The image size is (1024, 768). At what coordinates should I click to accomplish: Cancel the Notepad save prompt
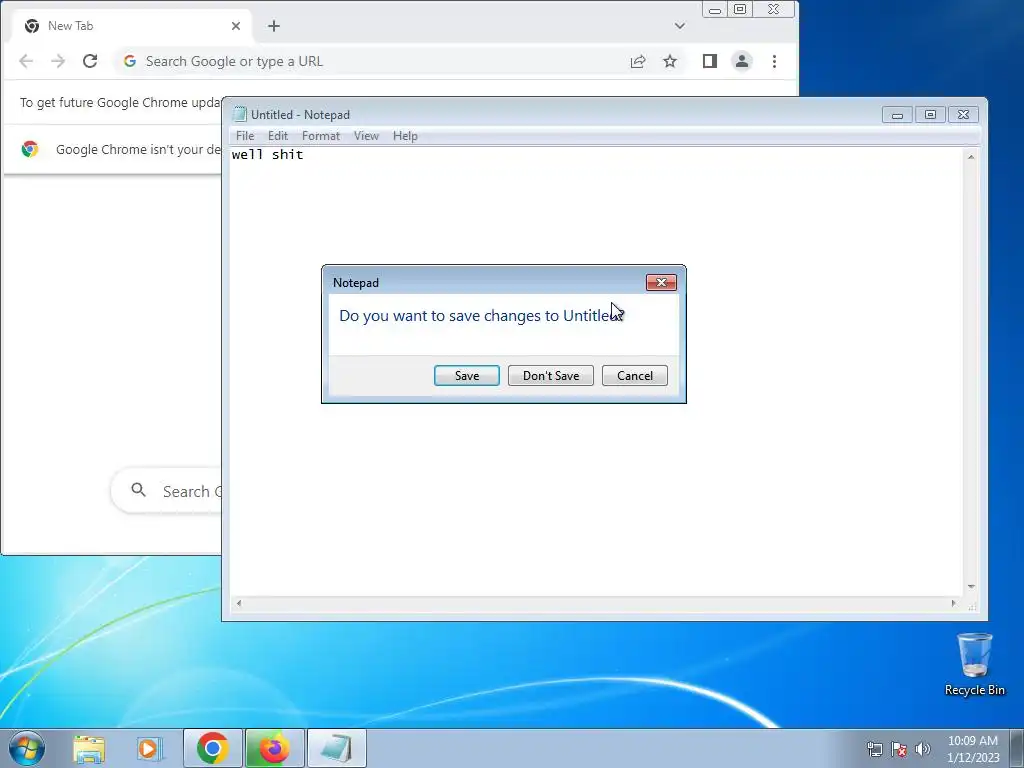(634, 376)
